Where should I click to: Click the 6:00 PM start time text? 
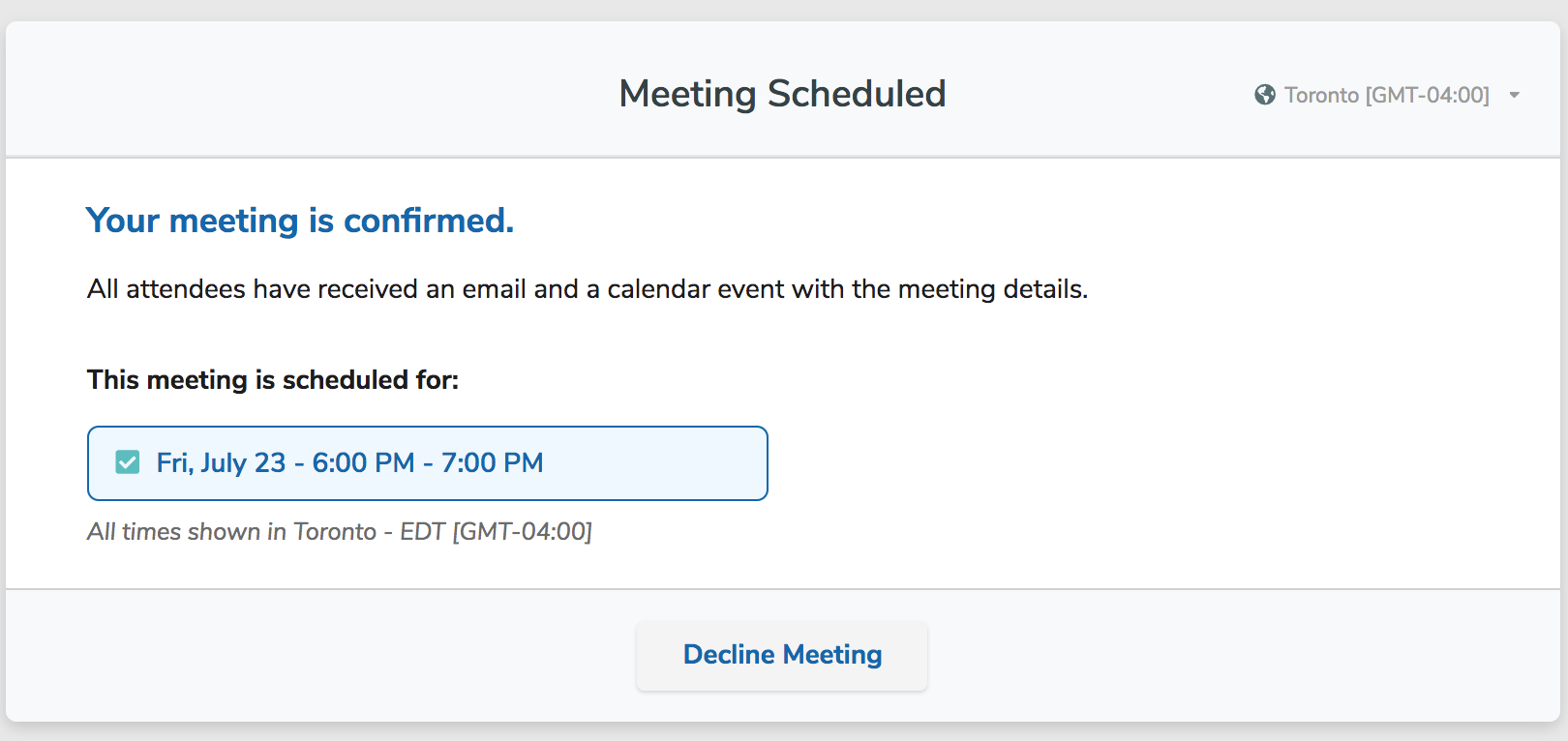363,462
